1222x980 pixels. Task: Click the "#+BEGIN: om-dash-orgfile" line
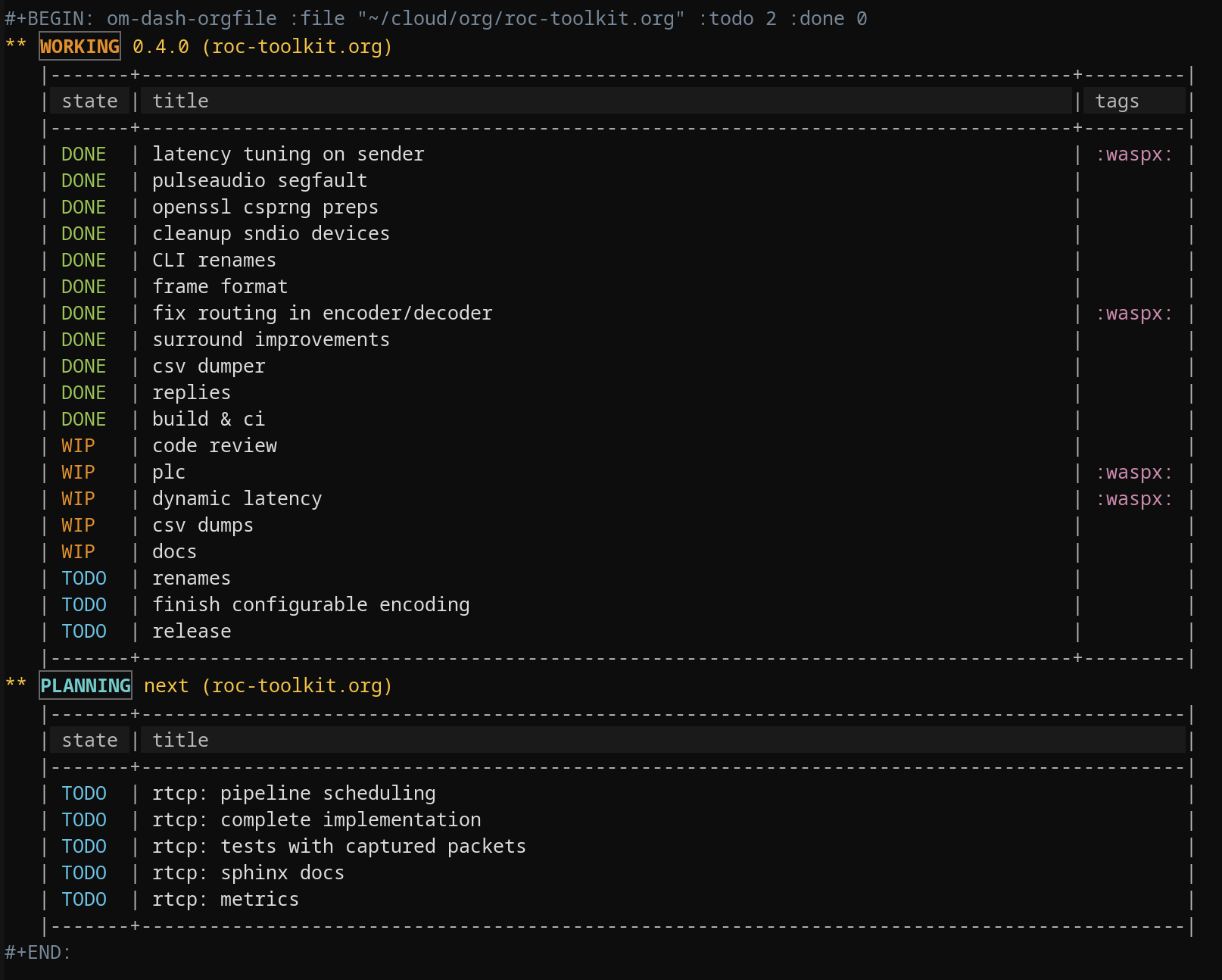point(436,18)
